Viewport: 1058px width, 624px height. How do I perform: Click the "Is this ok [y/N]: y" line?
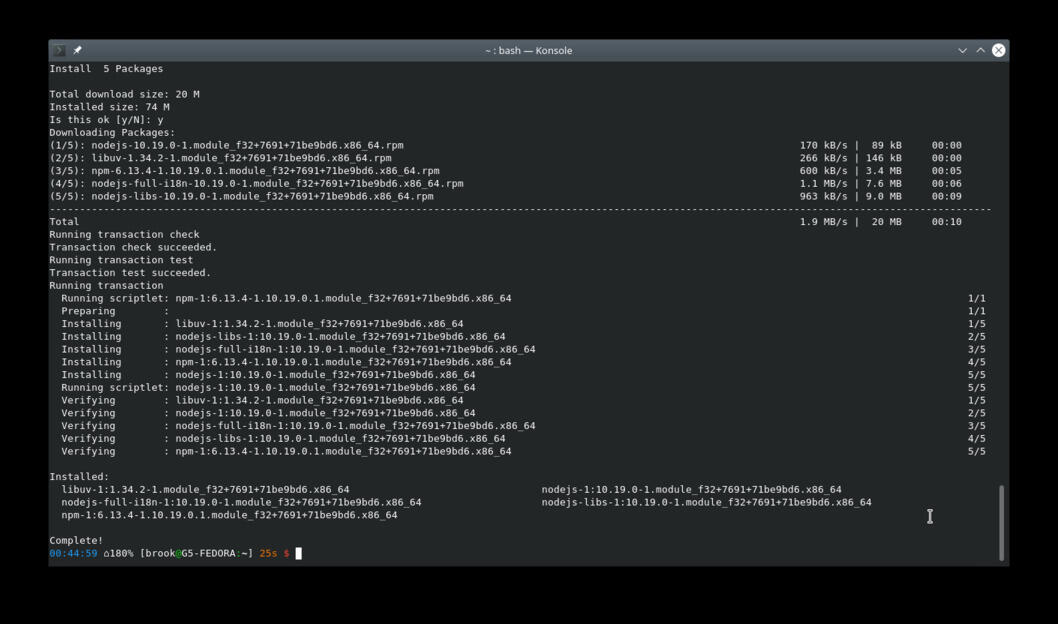point(106,120)
